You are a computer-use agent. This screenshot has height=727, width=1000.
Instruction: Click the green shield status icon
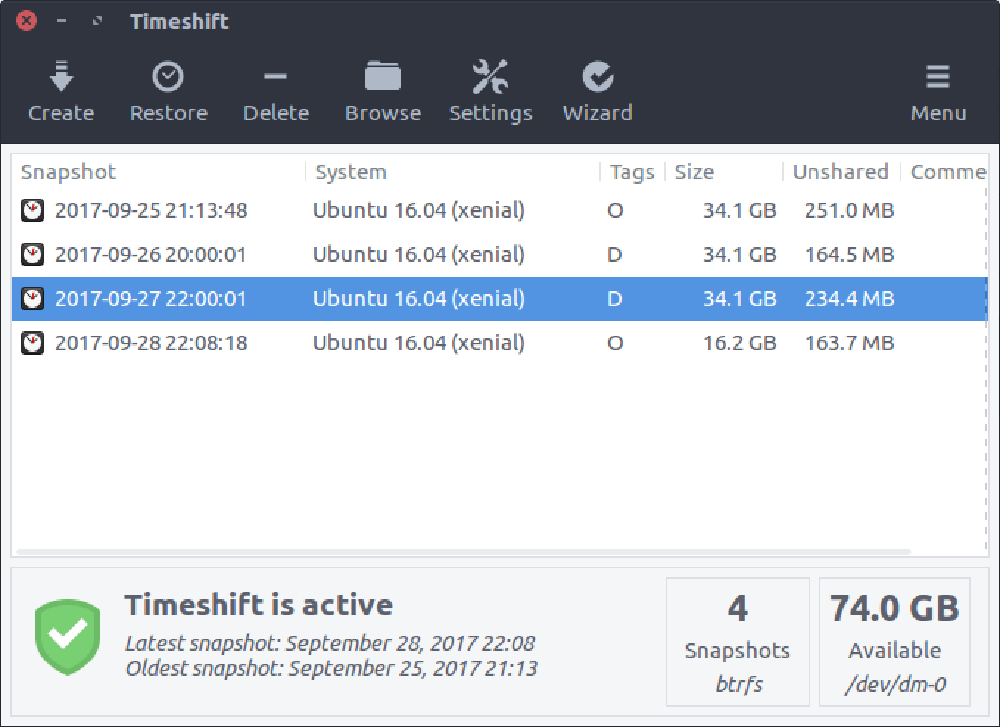click(66, 635)
